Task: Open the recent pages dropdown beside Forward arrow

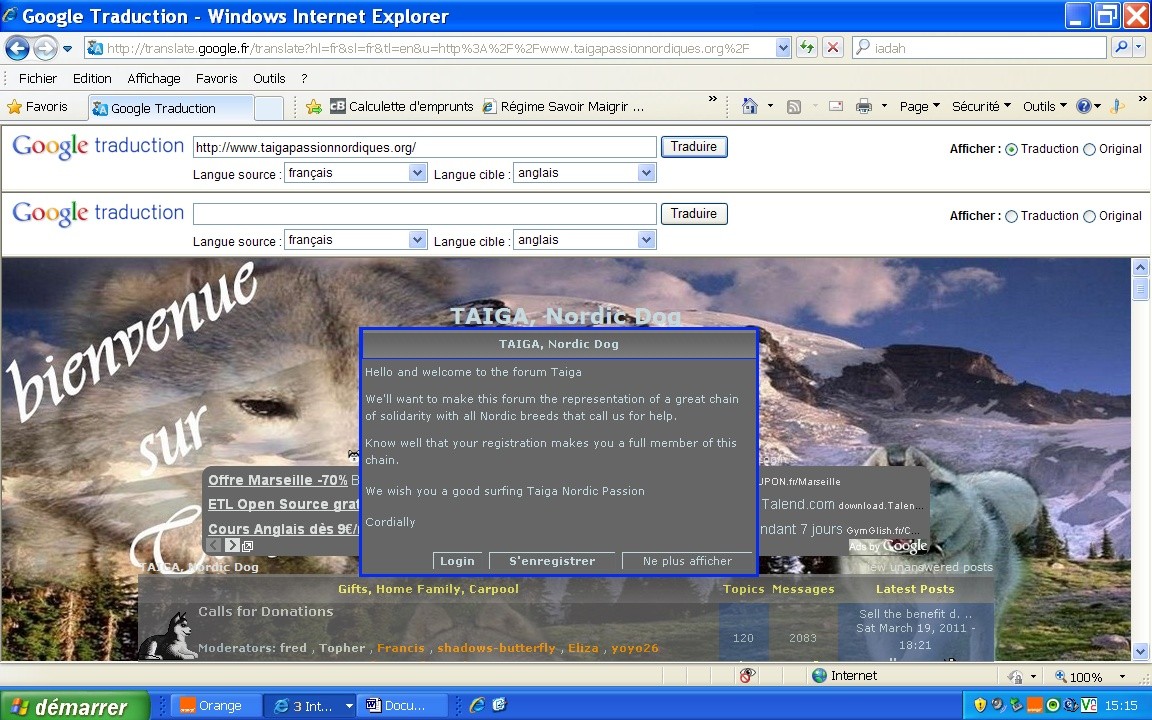Action: [x=68, y=49]
